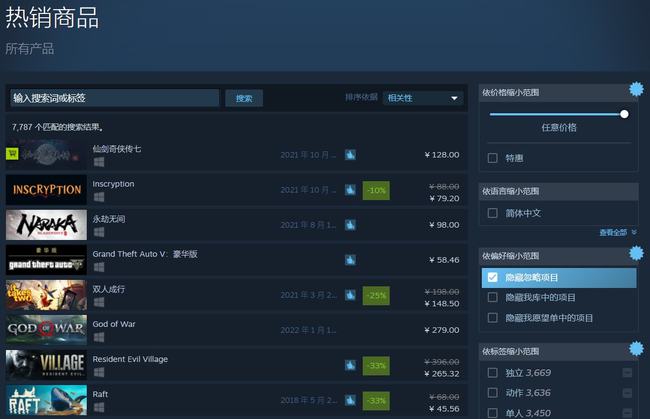
Task: Click the green cart icon on 仙剑奇侠传七 thumbnail
Action: [12, 154]
